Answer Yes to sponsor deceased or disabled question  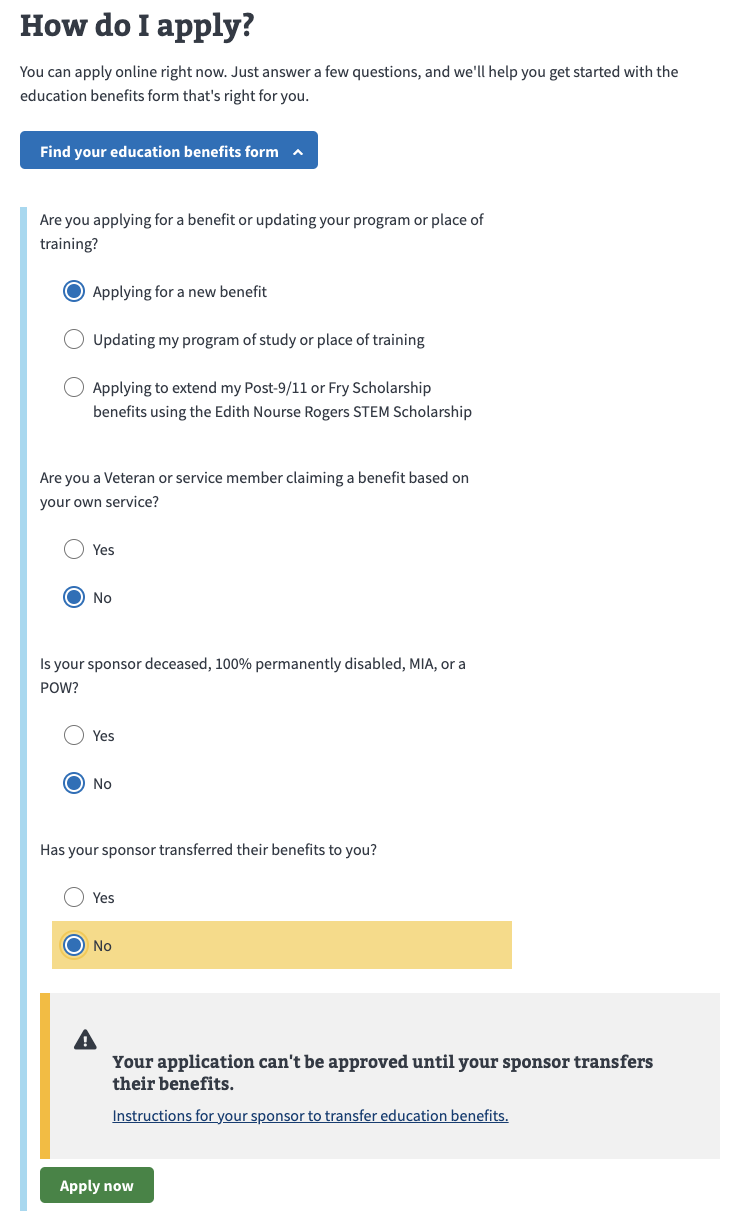point(73,735)
